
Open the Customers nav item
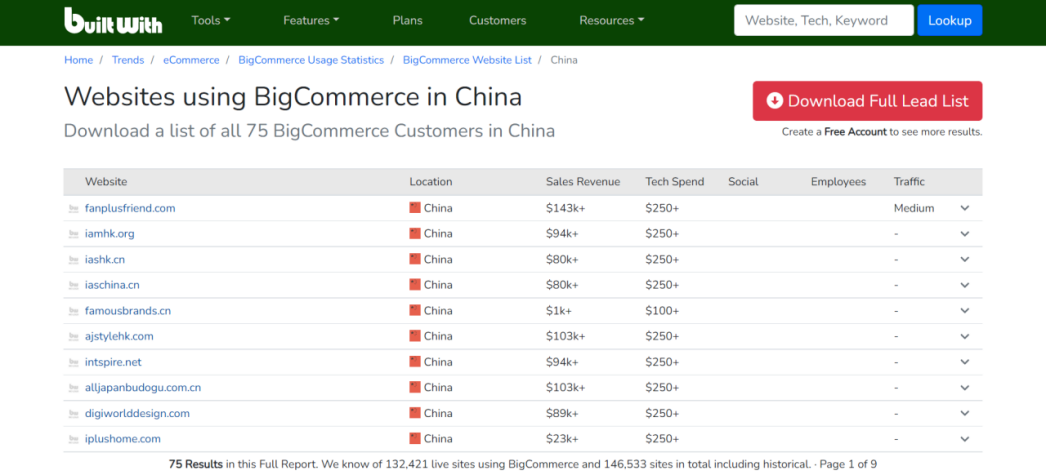tap(497, 20)
